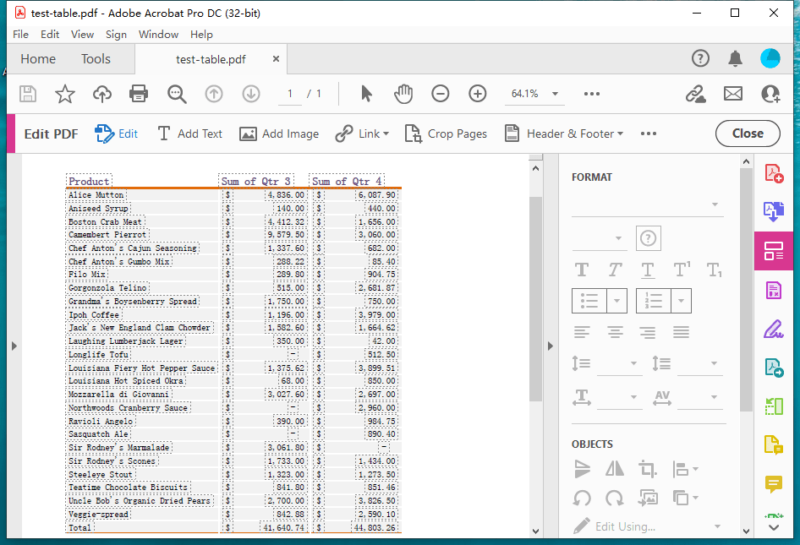Screen dimensions: 800x545
Task: Open Find text magnifier icon
Action: (x=177, y=94)
